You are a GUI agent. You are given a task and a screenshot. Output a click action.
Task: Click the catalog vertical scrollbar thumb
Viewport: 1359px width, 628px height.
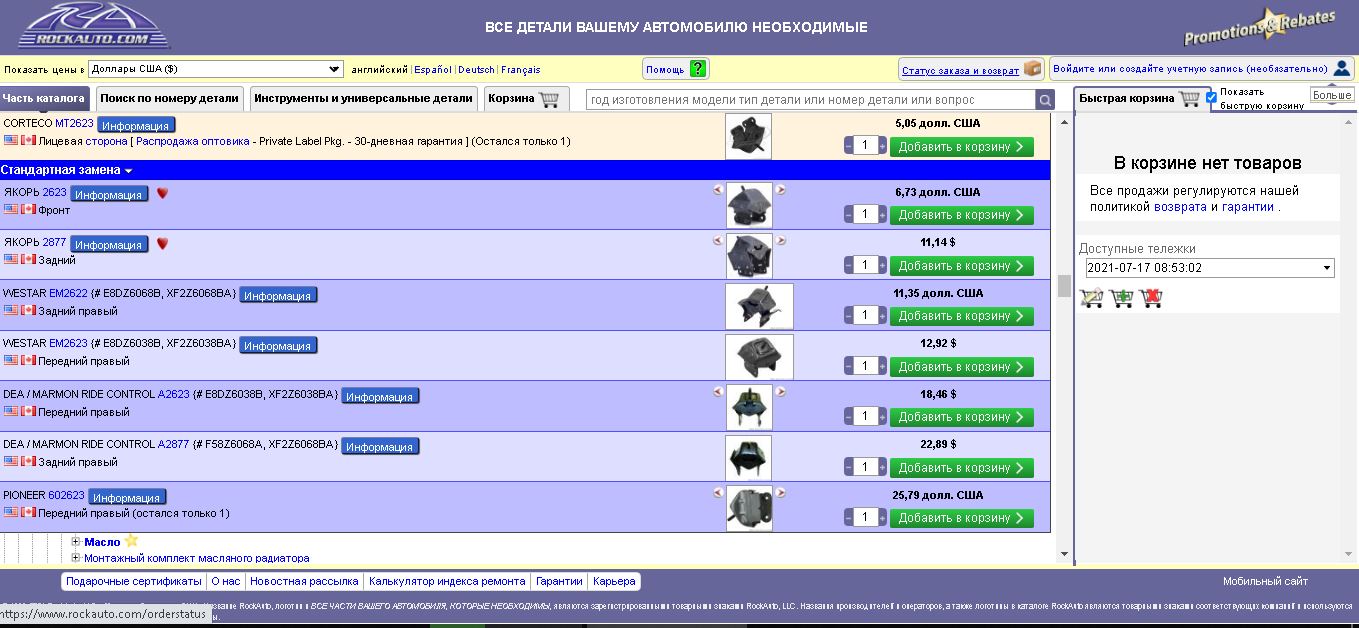pos(1064,286)
